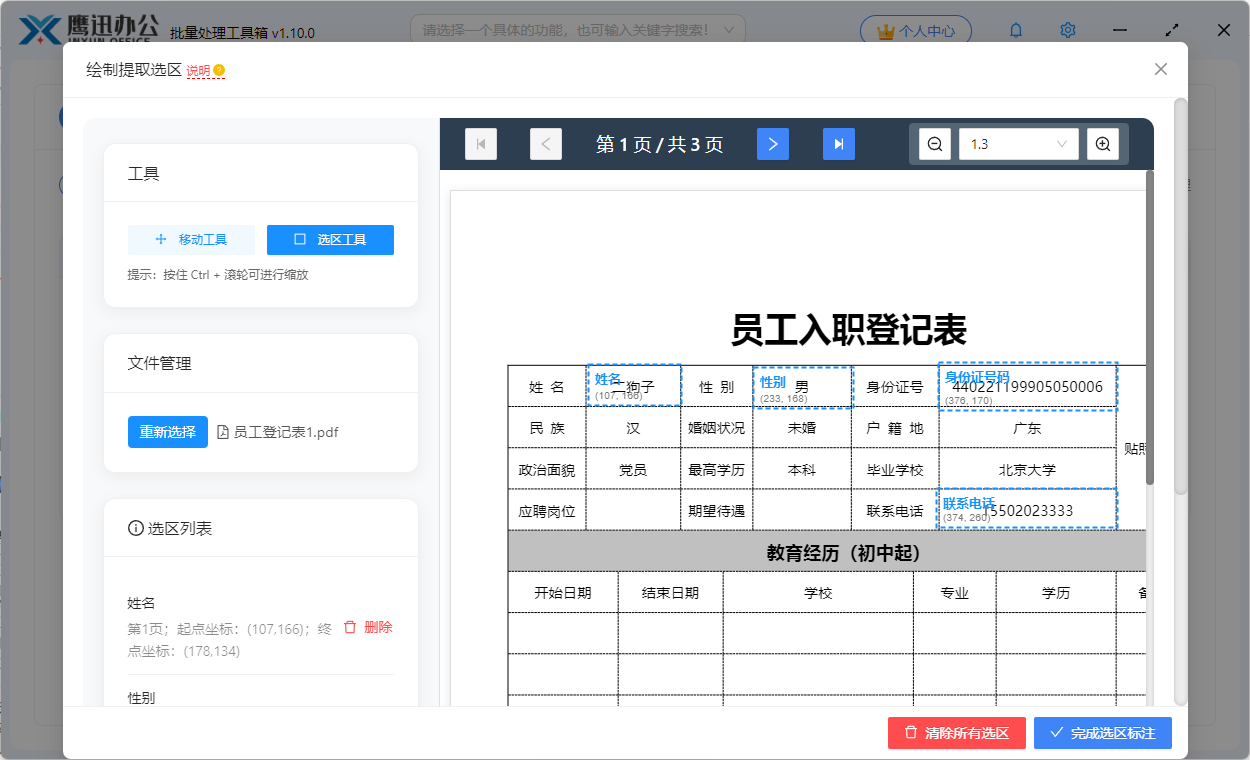Click the PDF file icon beside 员工登记表1.pdf
The image size is (1250, 760).
click(224, 432)
